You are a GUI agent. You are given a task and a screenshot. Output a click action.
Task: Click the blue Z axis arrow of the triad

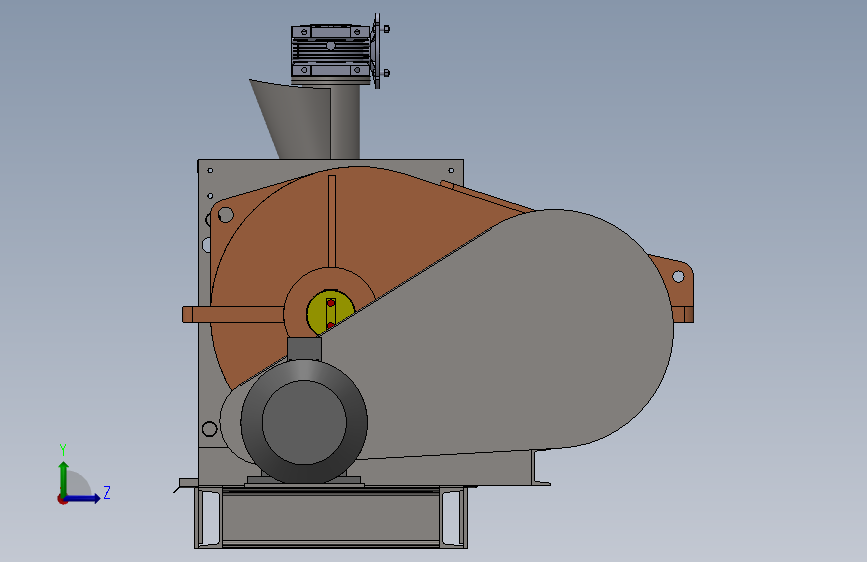84,498
